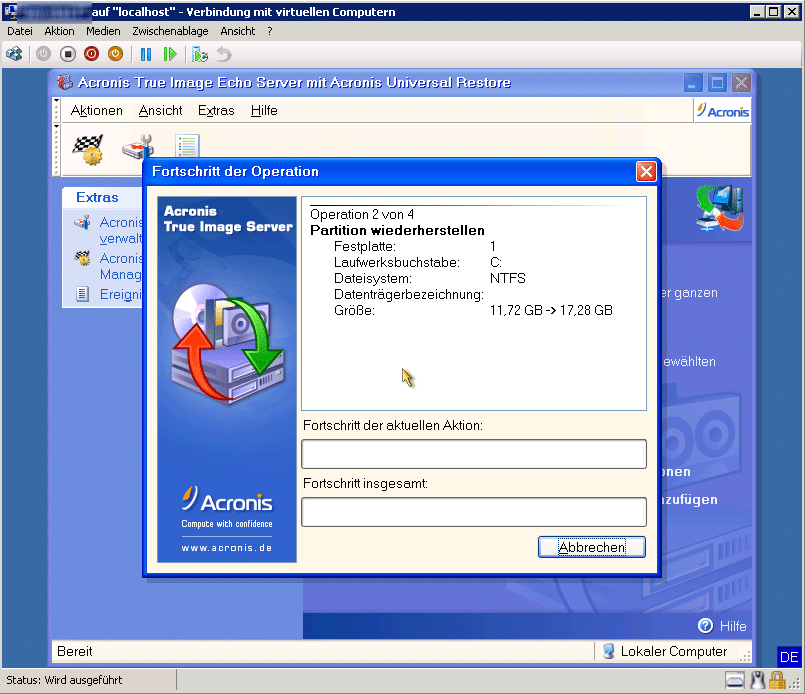Screen dimensions: 805x694
Task: Open the Datei menu
Action: [x=20, y=31]
